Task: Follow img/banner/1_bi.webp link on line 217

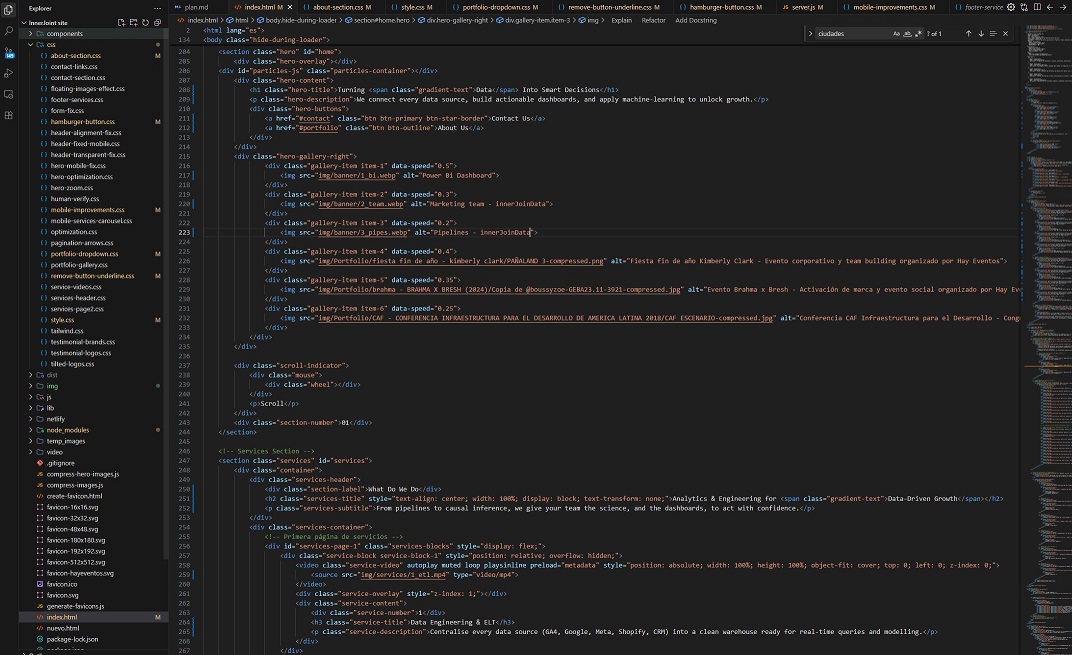Action: [x=357, y=176]
